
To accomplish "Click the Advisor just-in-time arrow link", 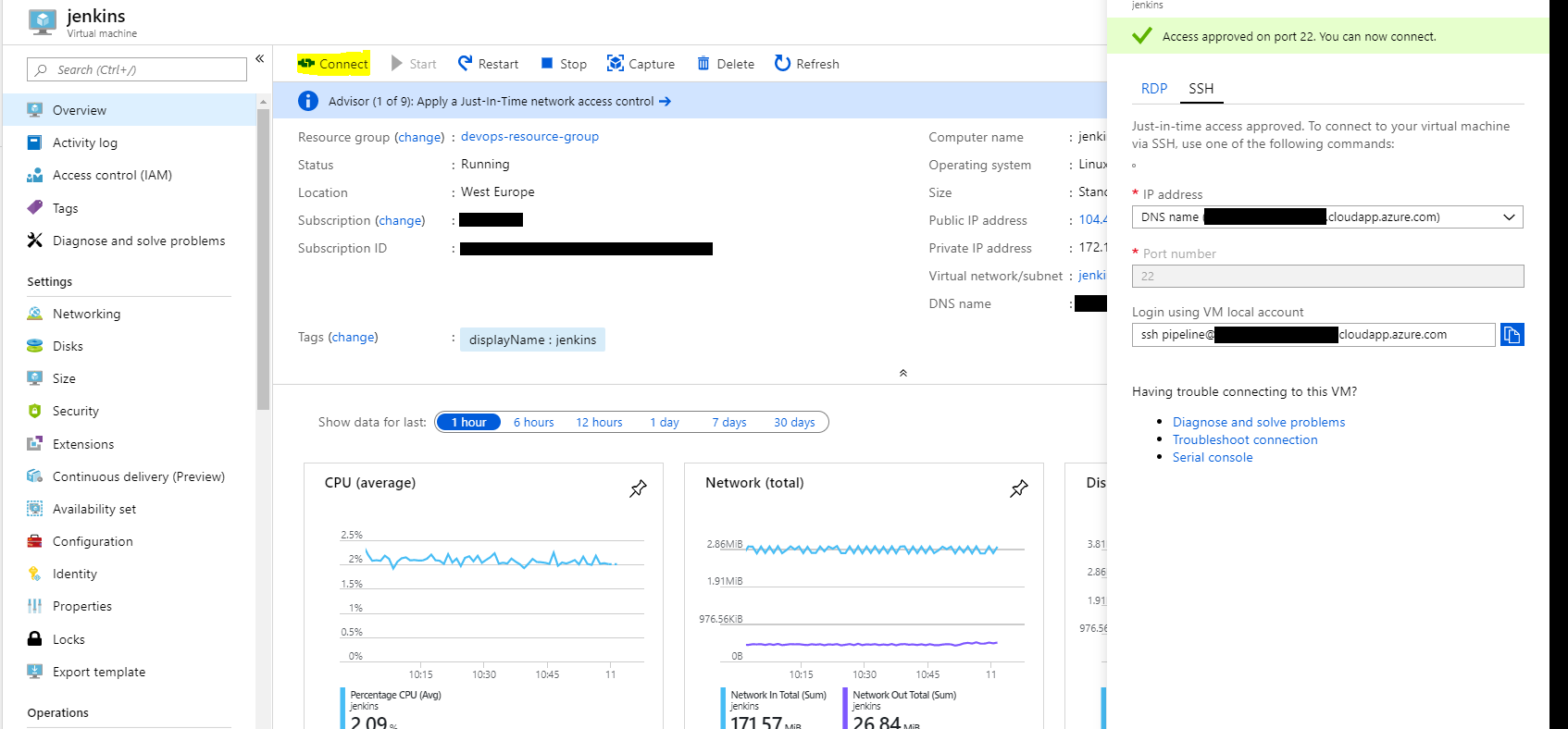I will point(665,101).
